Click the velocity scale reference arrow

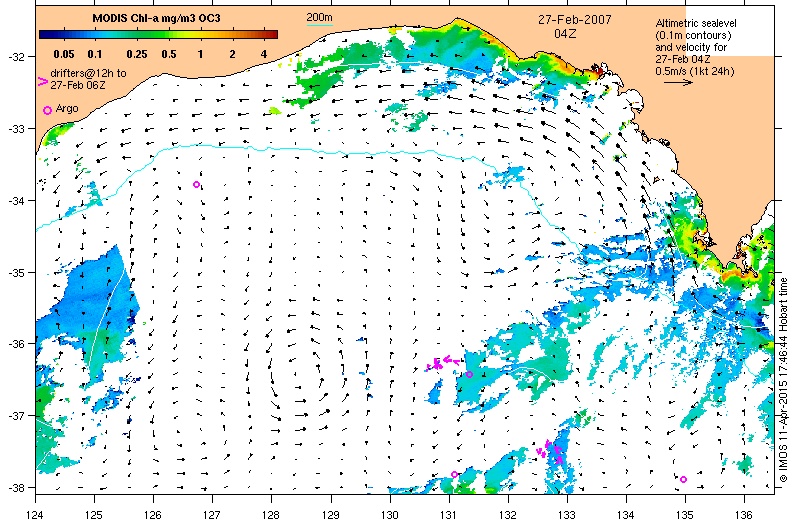click(679, 82)
